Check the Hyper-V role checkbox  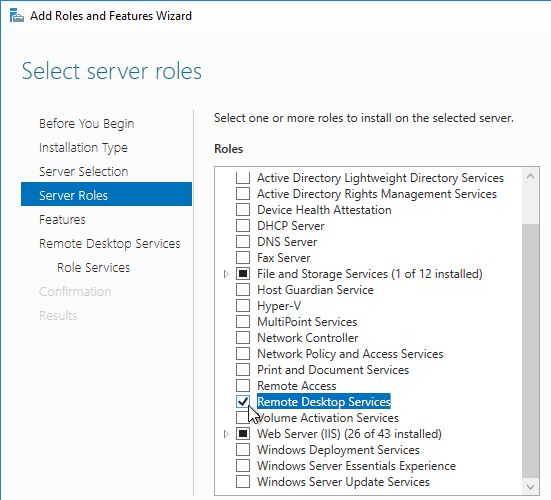click(243, 305)
